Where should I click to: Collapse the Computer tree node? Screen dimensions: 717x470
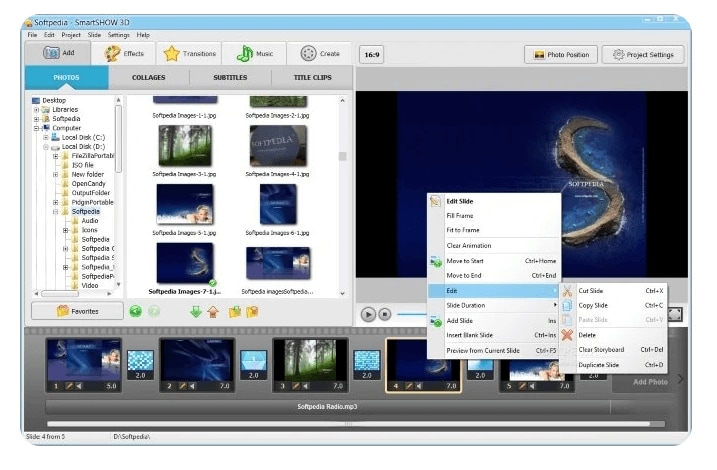click(37, 128)
